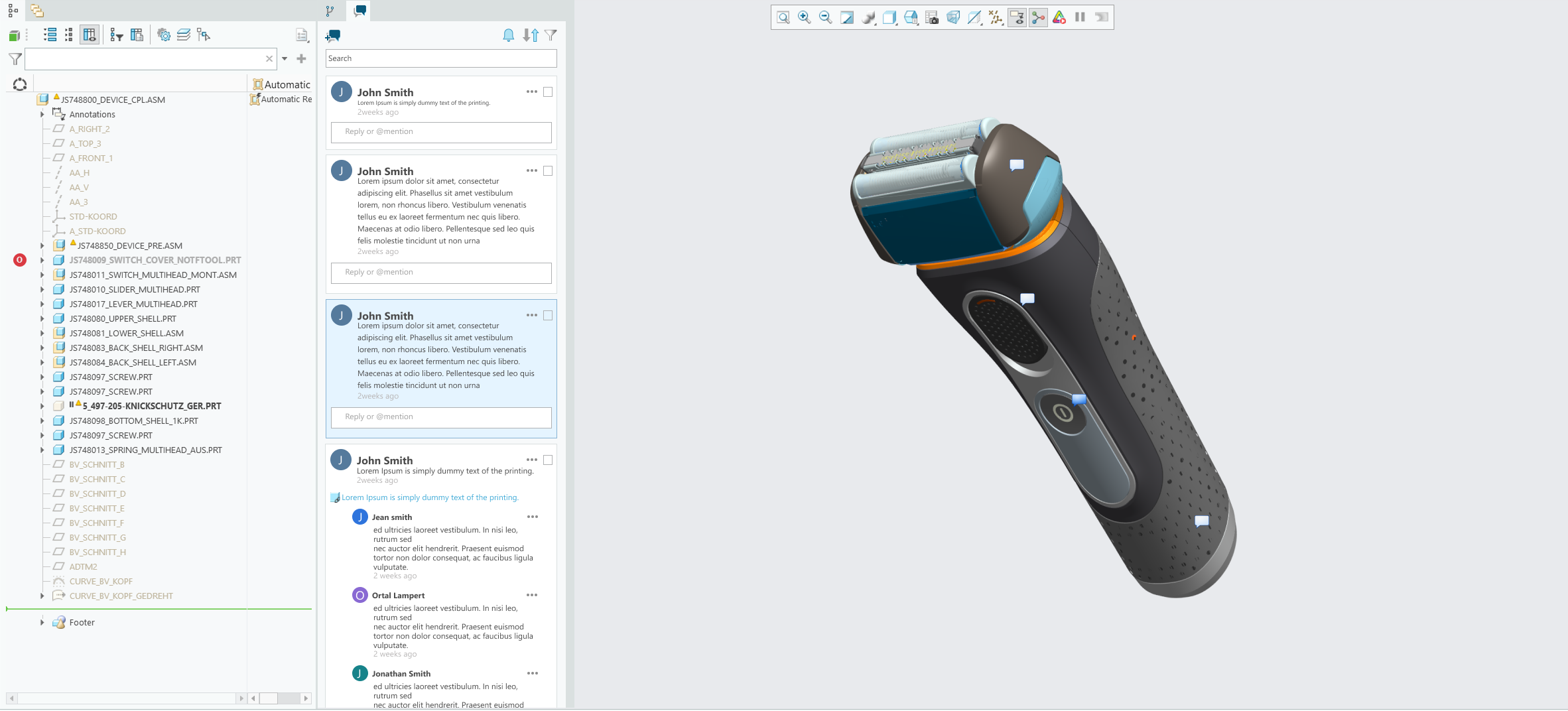The height and width of the screenshot is (711, 1568).
Task: Check the topmost John Smith comment checkbox
Action: [x=548, y=92]
